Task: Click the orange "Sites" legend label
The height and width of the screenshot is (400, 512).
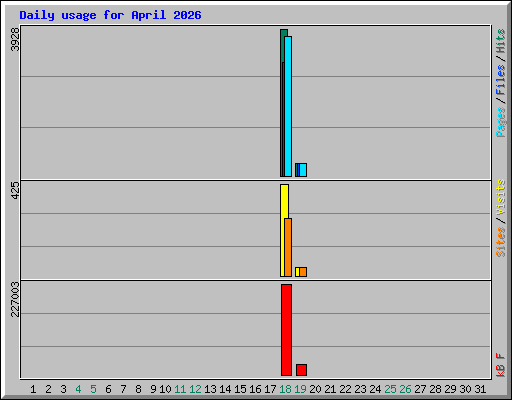Action: click(x=500, y=242)
